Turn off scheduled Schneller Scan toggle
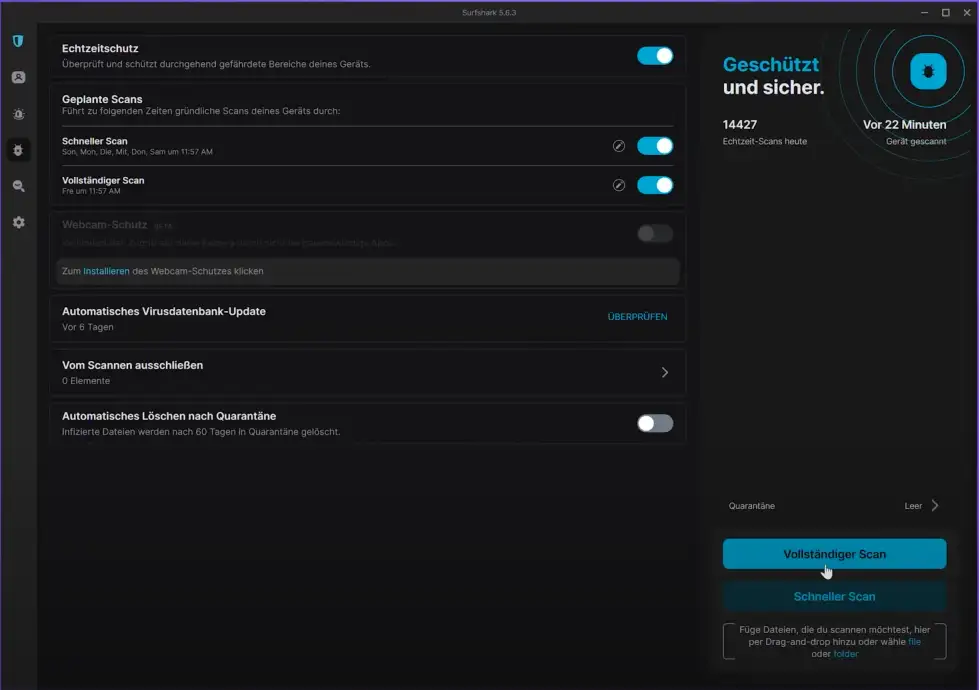 pyautogui.click(x=655, y=146)
